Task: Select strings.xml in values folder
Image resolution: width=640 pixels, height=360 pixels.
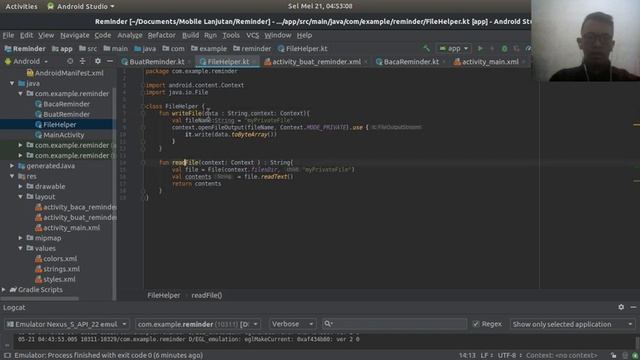Action: pos(58,269)
